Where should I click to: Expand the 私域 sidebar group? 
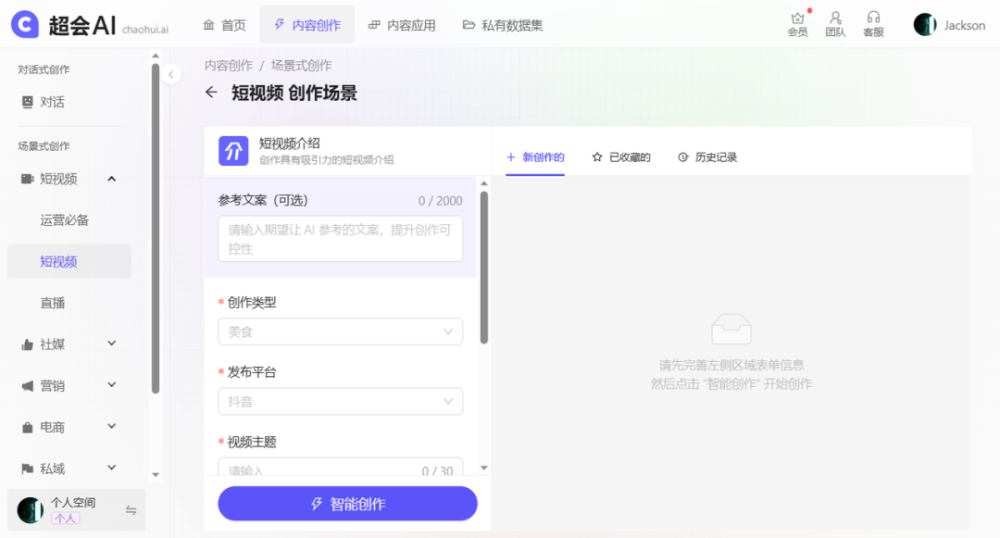(x=112, y=468)
